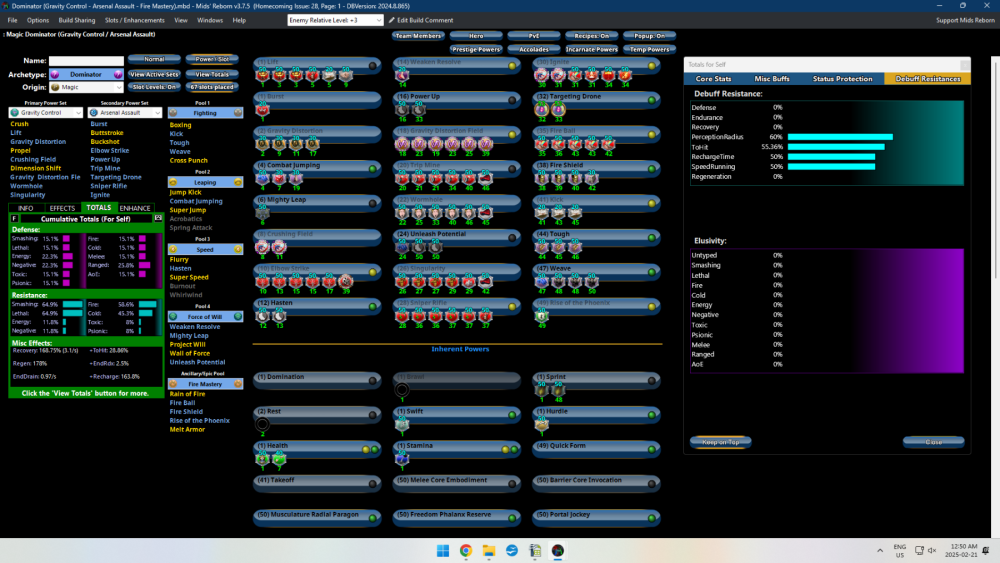Screen dimensions: 1000x563
Task: Click Crushing Field's first enhancement slot
Action: coord(263,247)
